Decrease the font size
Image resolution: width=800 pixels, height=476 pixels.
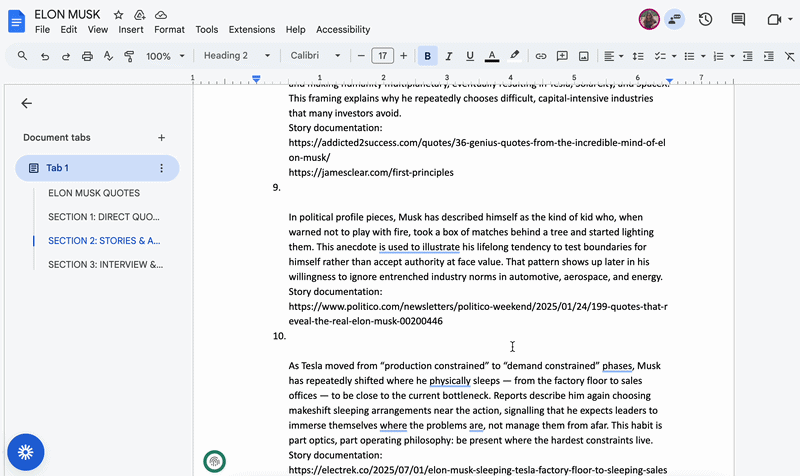point(361,56)
